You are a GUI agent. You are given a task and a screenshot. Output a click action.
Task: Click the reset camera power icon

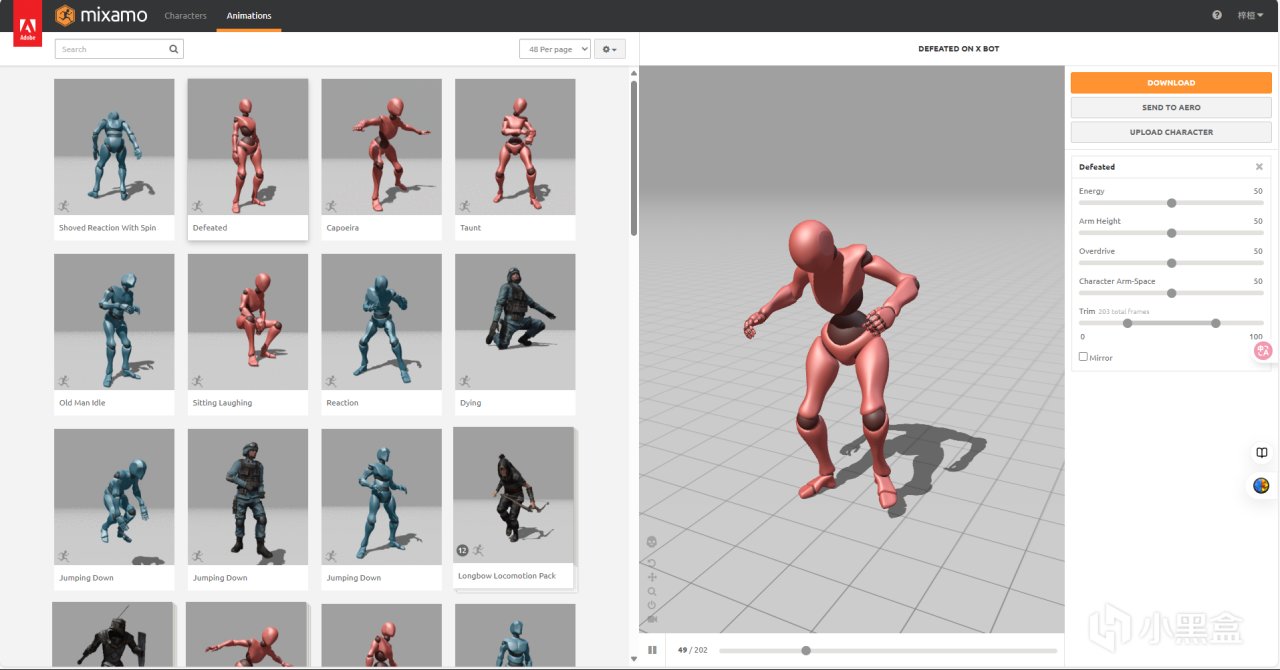pyautogui.click(x=652, y=605)
